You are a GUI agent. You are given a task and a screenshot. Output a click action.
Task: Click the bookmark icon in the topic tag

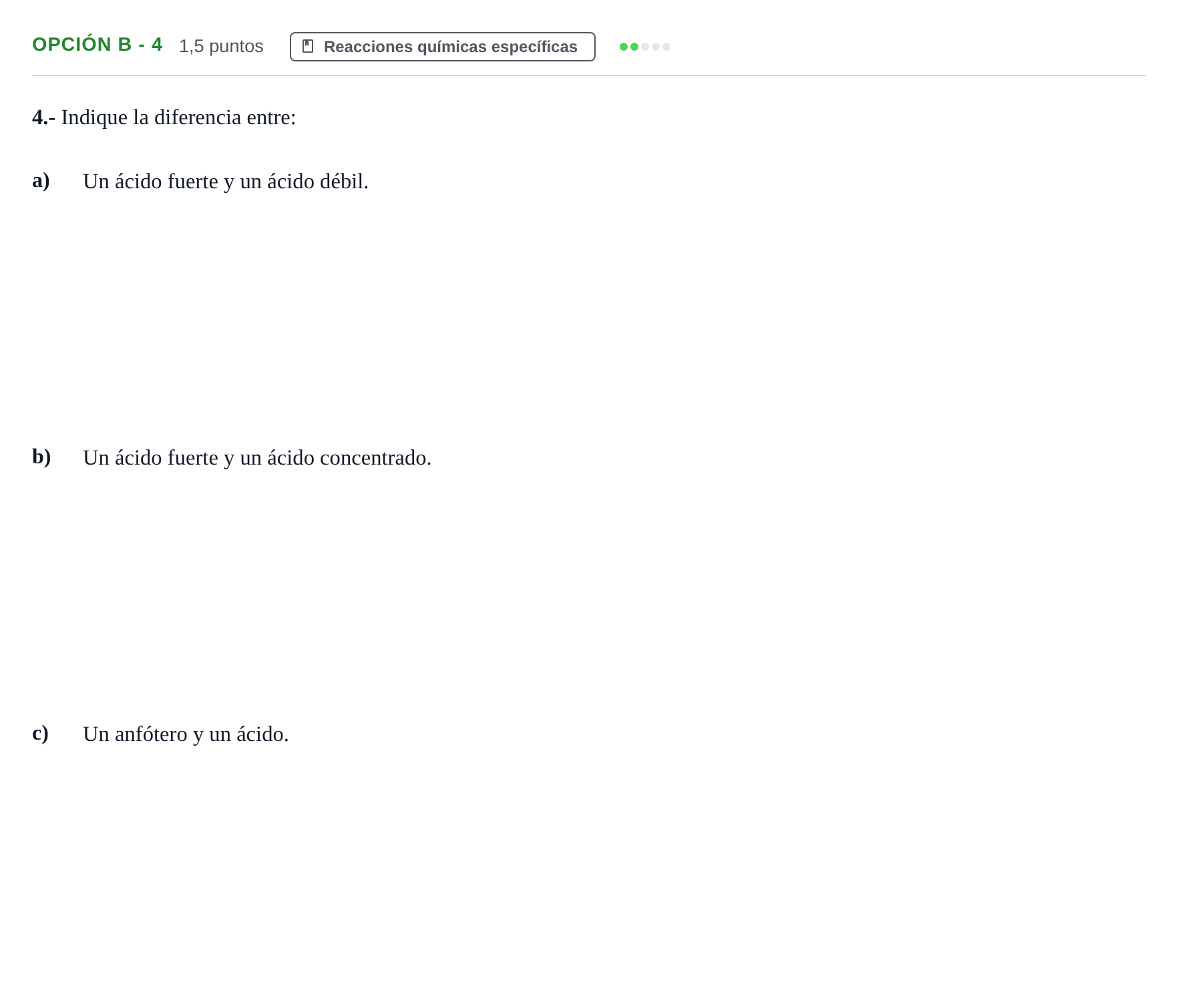[308, 46]
